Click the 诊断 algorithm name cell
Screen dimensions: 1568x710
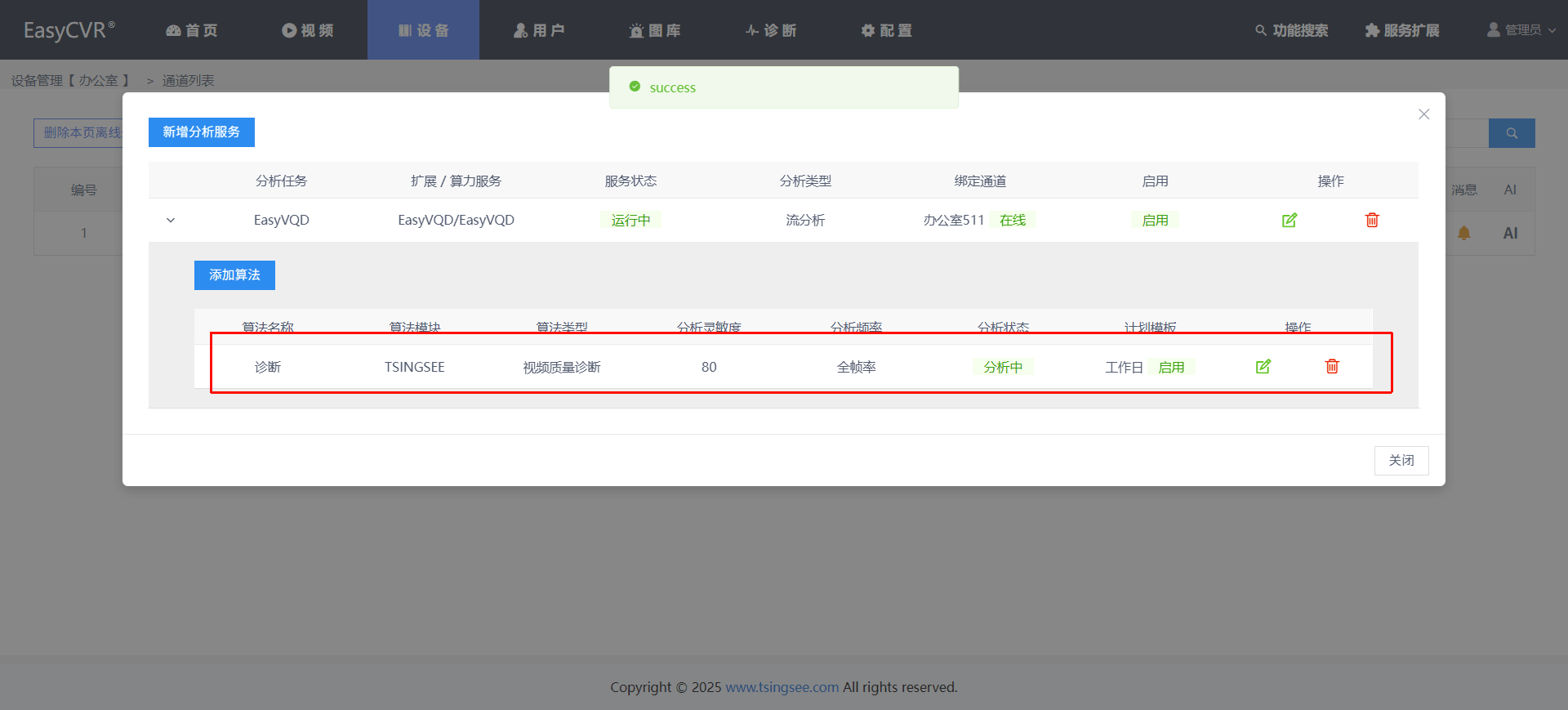(x=268, y=367)
